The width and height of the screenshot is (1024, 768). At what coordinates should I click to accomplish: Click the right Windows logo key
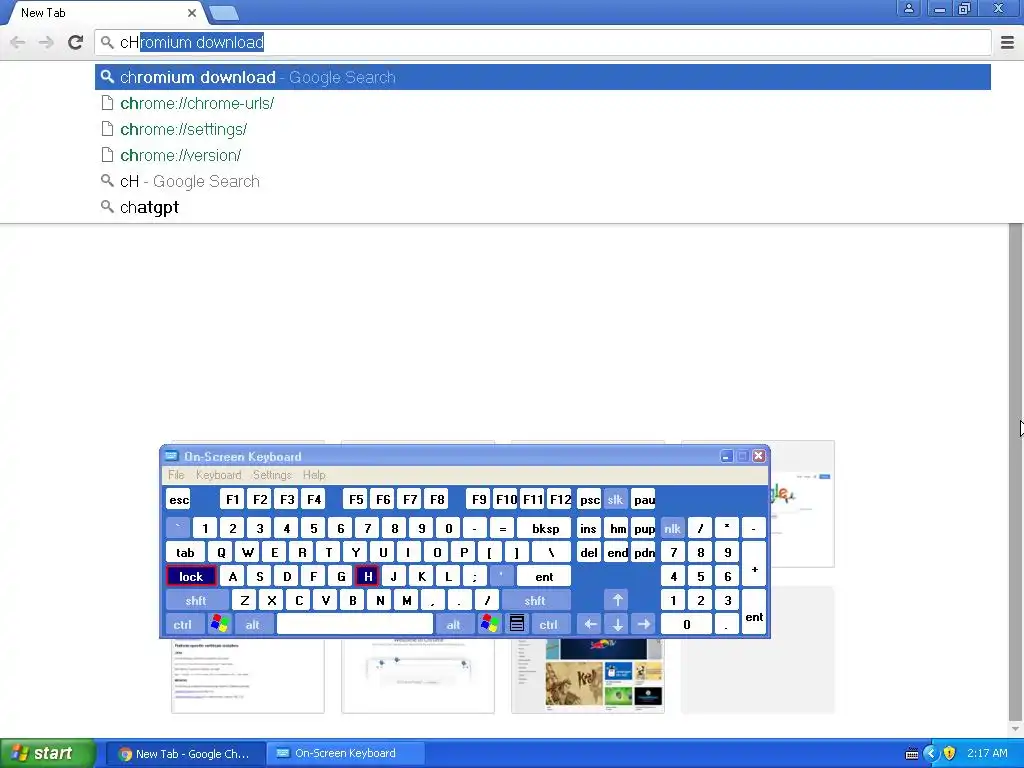pyautogui.click(x=490, y=624)
